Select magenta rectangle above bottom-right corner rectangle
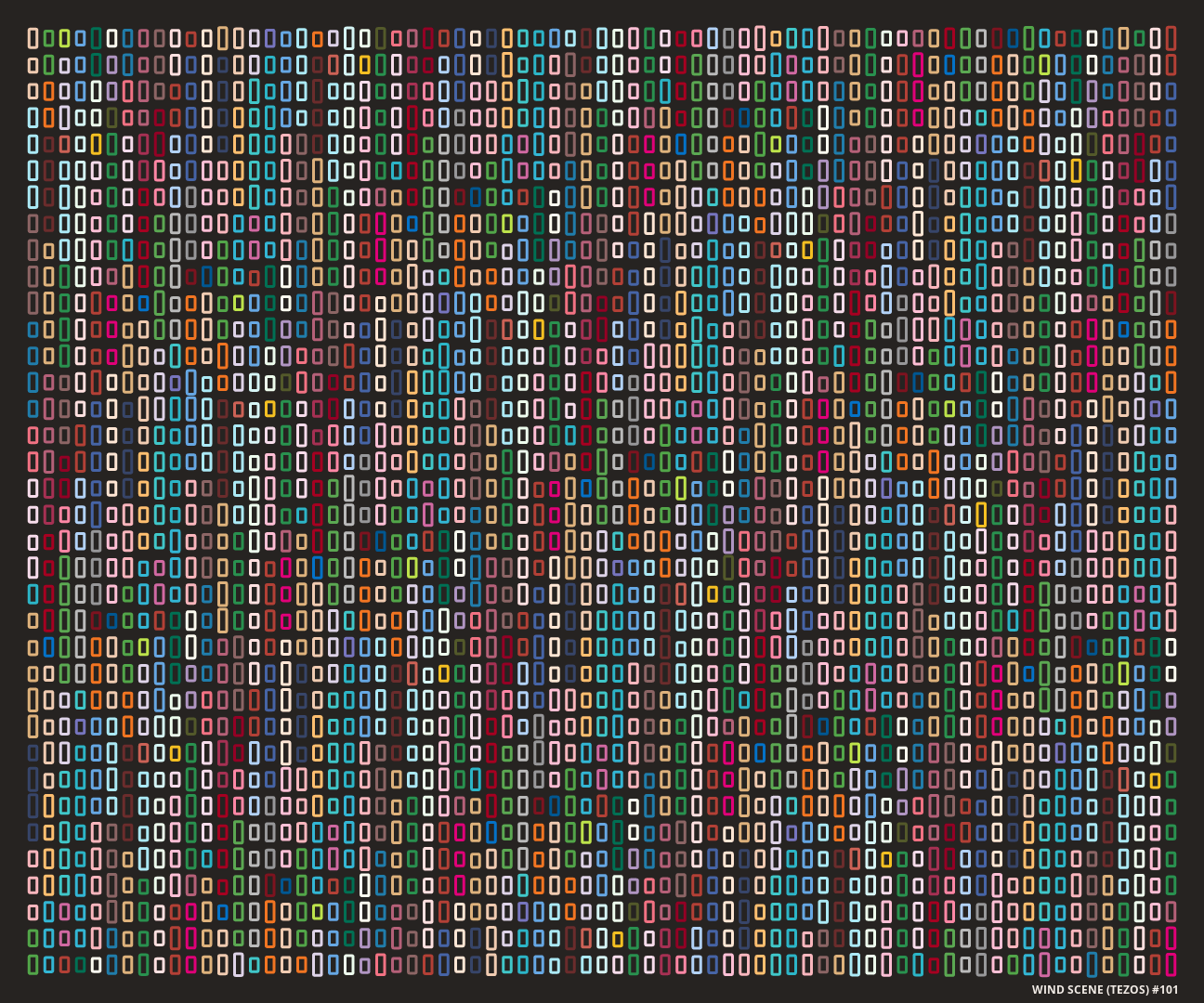This screenshot has width=1204, height=1003. point(1171,938)
